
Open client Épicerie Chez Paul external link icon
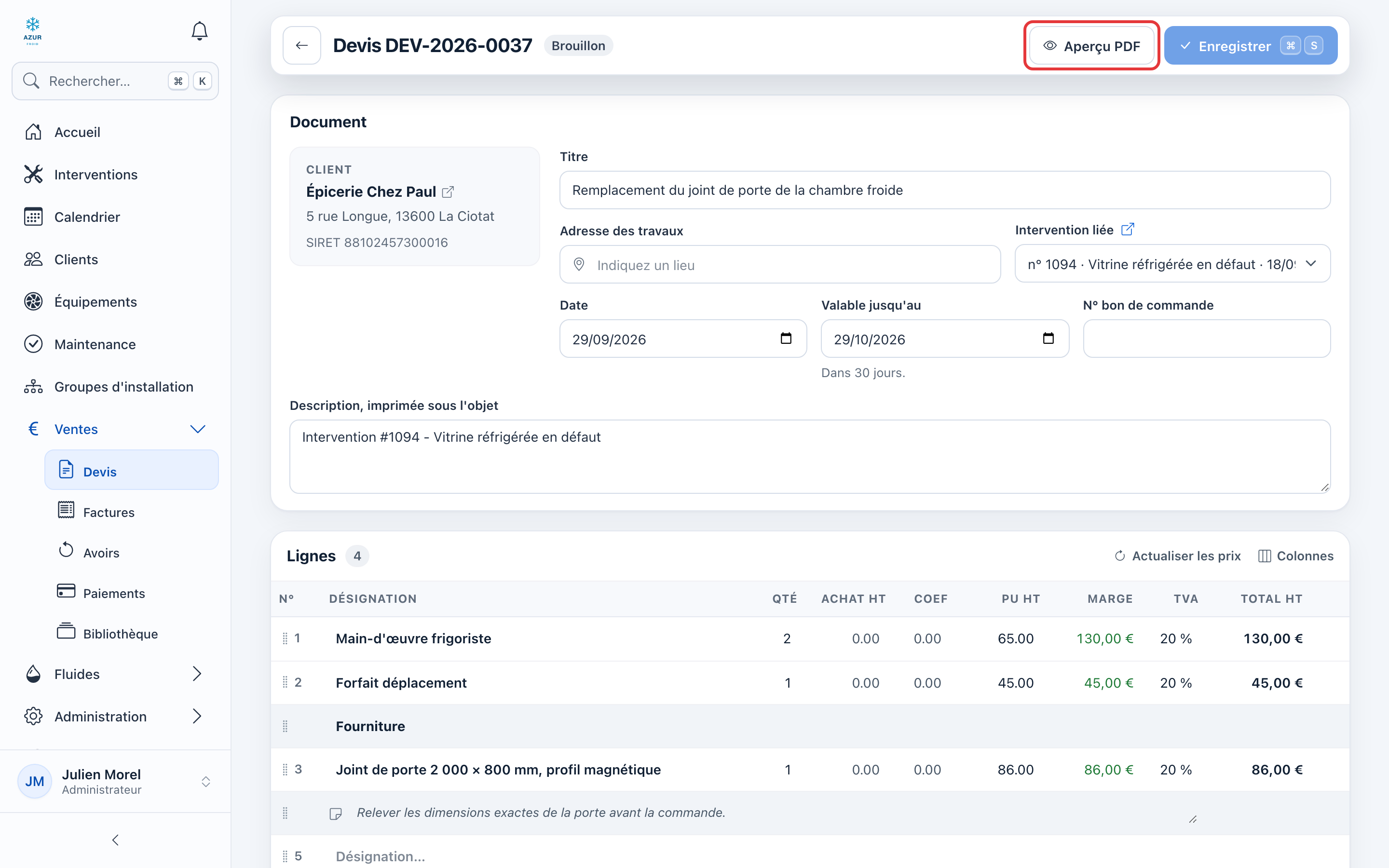(448, 192)
